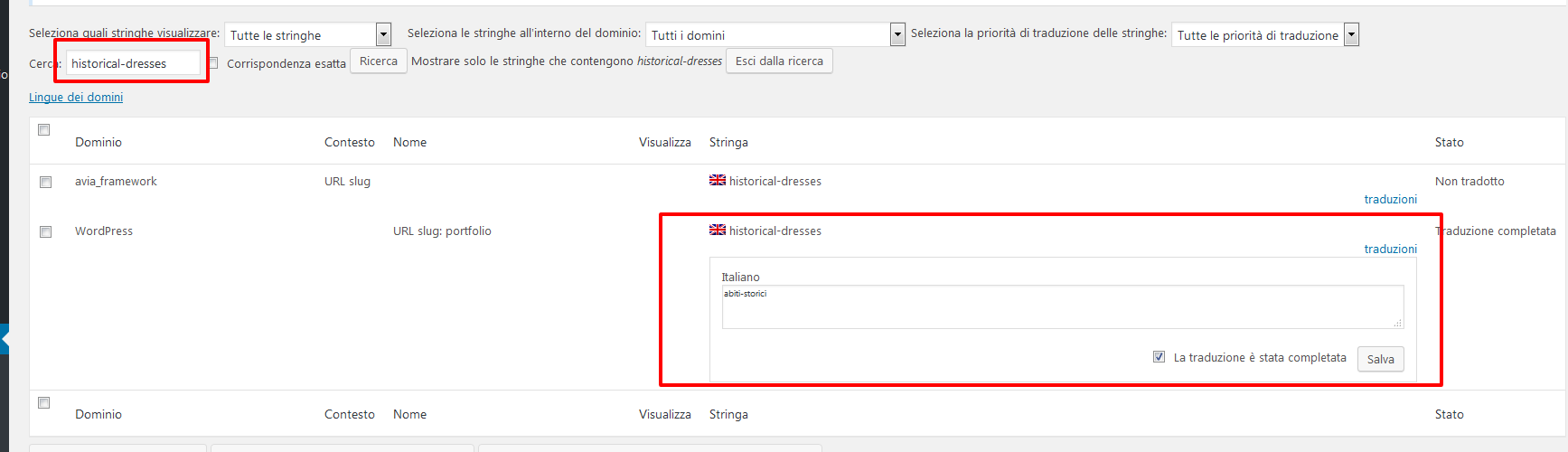
Task: Toggle the bottom footer select-all checkbox
Action: 43,403
